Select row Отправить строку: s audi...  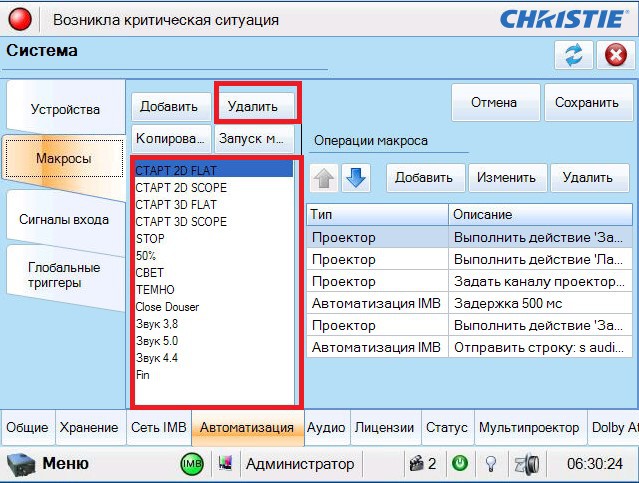click(469, 347)
